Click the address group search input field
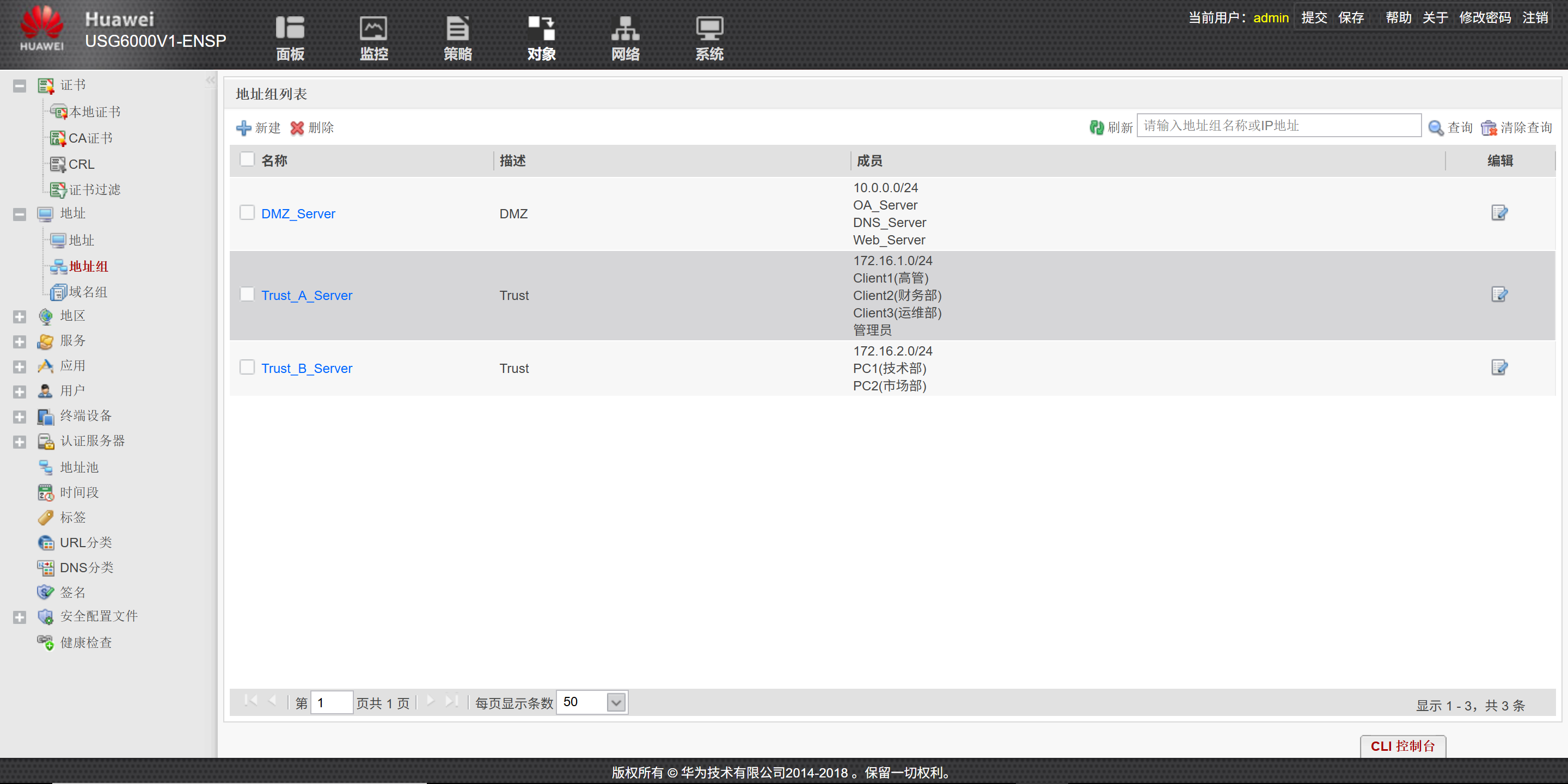The height and width of the screenshot is (784, 1568). [x=1278, y=126]
